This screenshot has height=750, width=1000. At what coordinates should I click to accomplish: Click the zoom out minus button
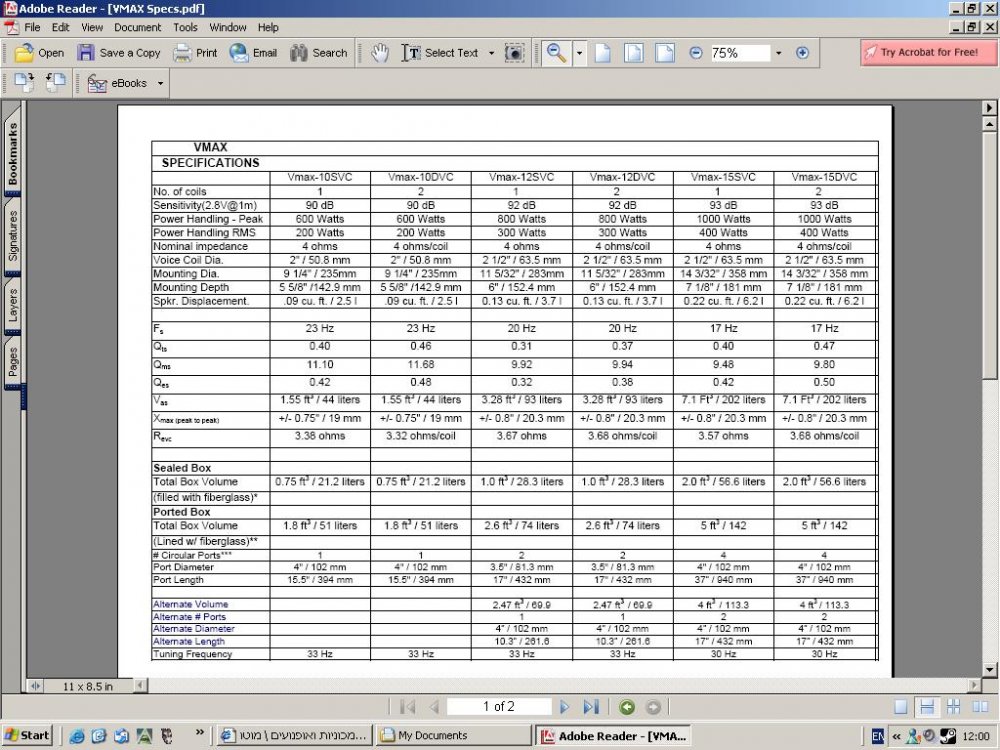pyautogui.click(x=696, y=53)
